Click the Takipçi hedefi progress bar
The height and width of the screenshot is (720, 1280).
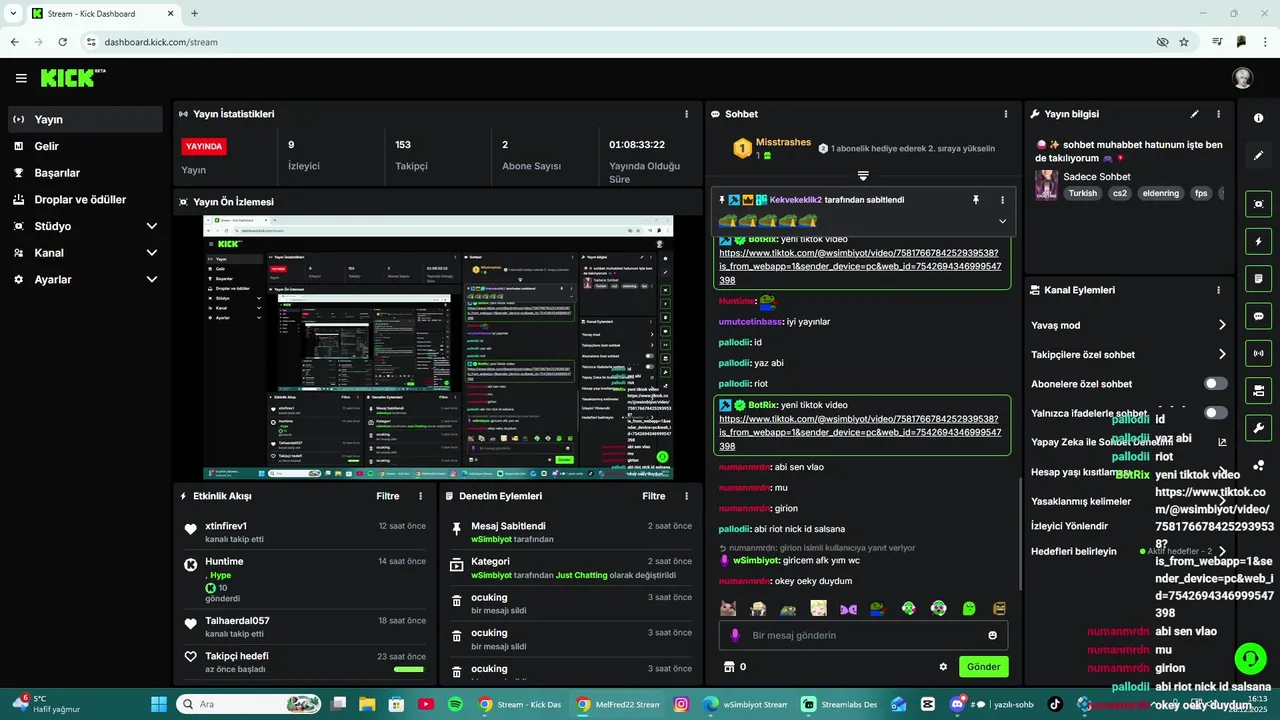[408, 669]
